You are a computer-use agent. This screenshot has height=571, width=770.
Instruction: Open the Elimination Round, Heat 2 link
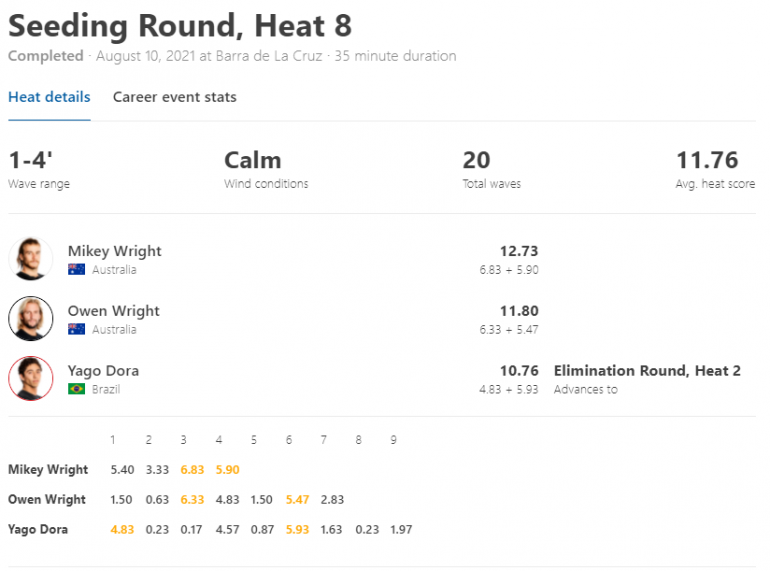pyautogui.click(x=647, y=371)
